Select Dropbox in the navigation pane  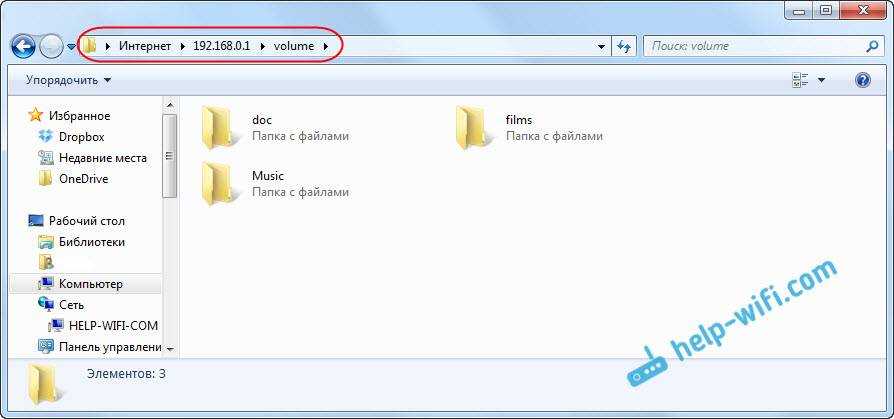pos(81,137)
